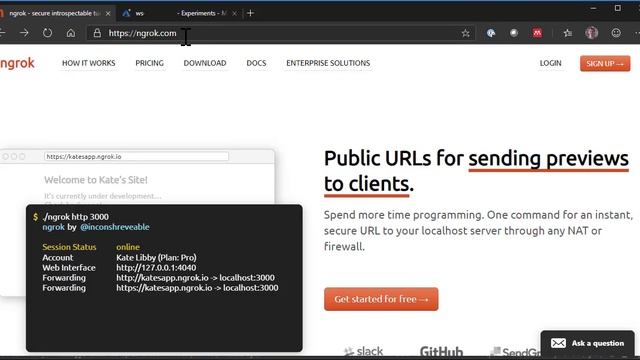Click the Slack logo
This screenshot has width=640, height=360.
363,351
